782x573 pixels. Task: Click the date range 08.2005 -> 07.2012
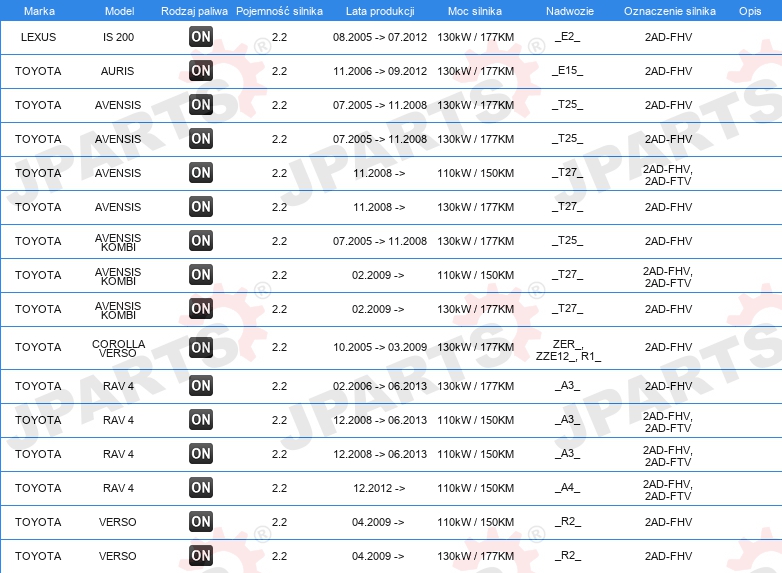tap(380, 37)
